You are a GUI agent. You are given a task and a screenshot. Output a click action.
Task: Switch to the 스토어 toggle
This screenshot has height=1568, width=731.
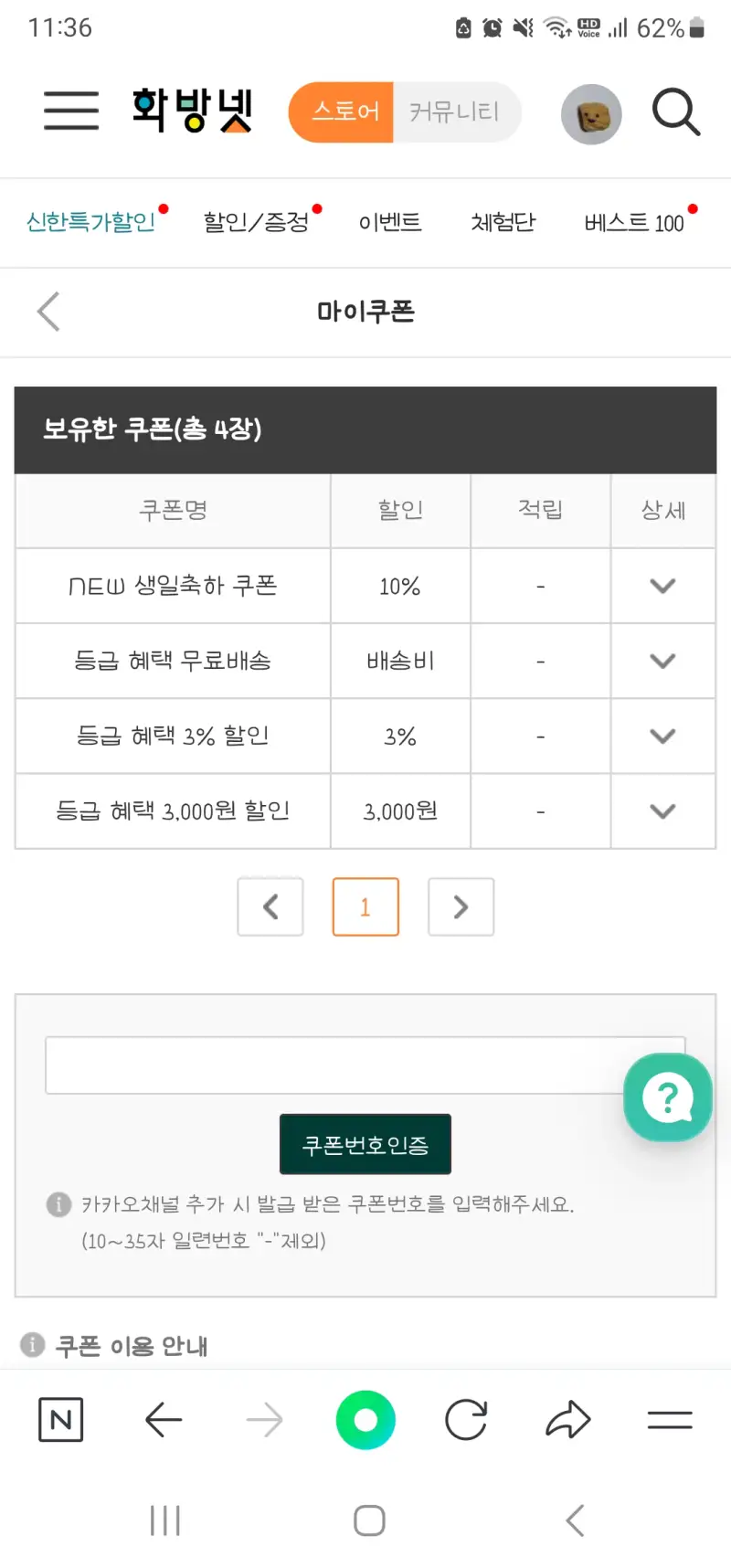pos(343,112)
